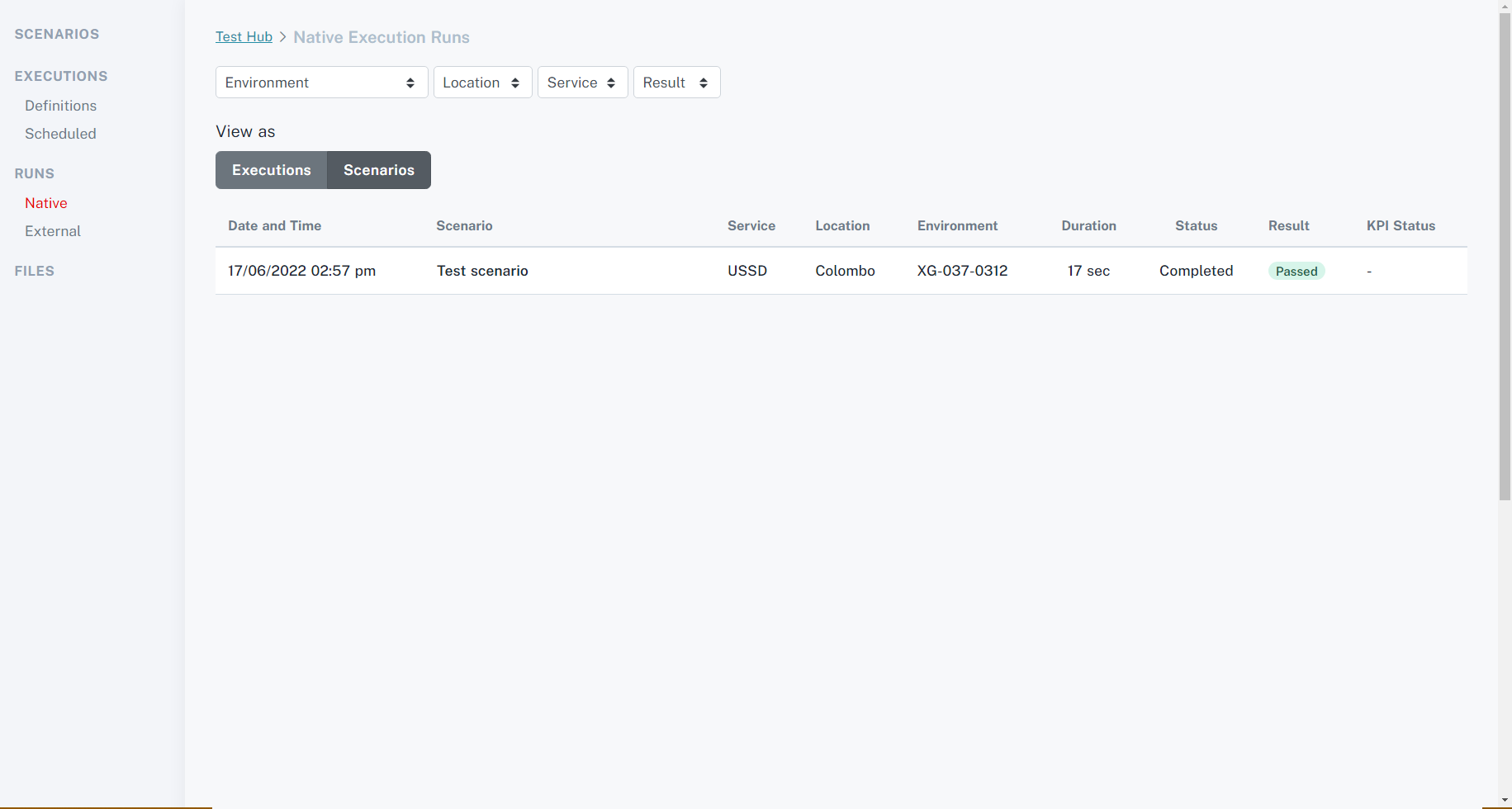1512x809 pixels.
Task: Expand the Location filter dropdown
Action: tap(482, 83)
